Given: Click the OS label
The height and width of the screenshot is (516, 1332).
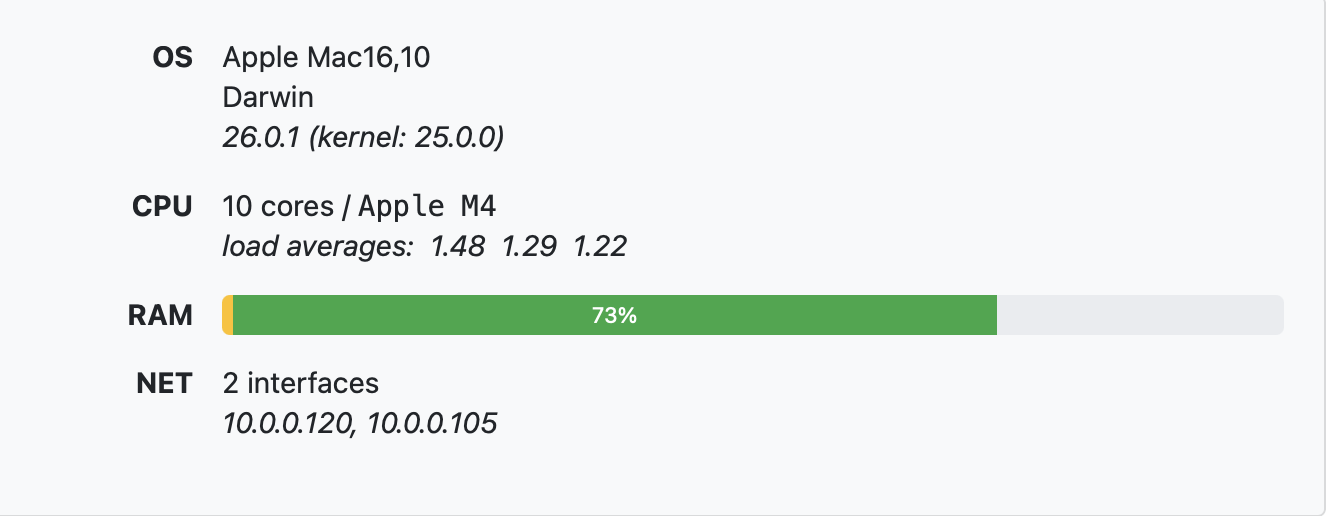Looking at the screenshot, I should 171,58.
